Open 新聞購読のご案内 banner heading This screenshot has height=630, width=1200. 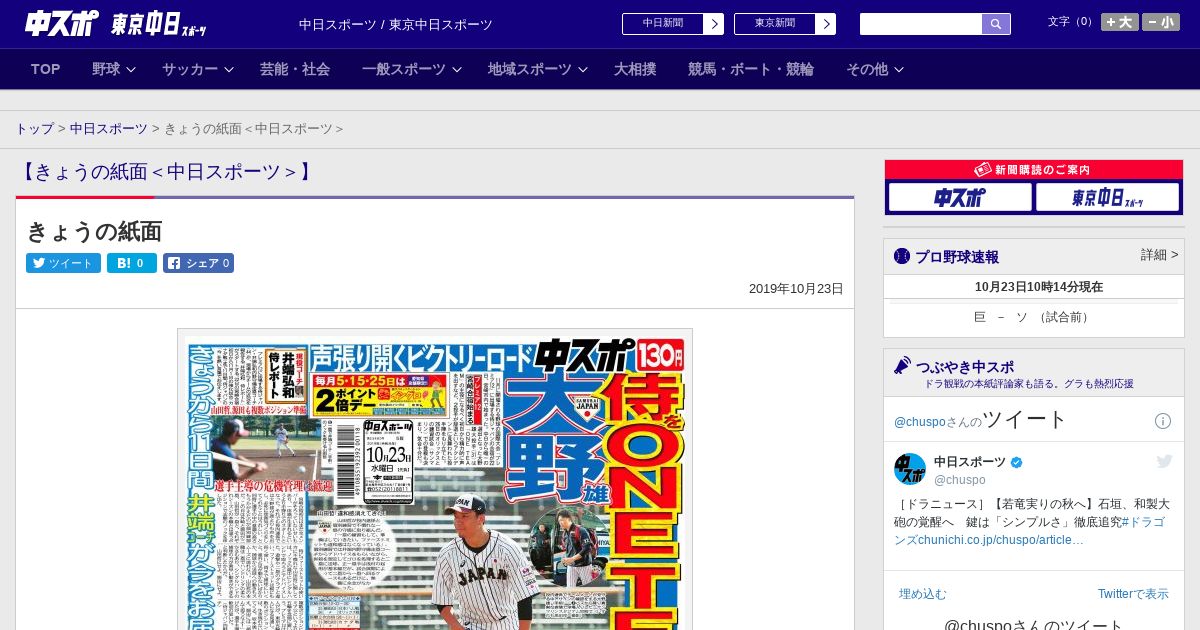click(1034, 170)
